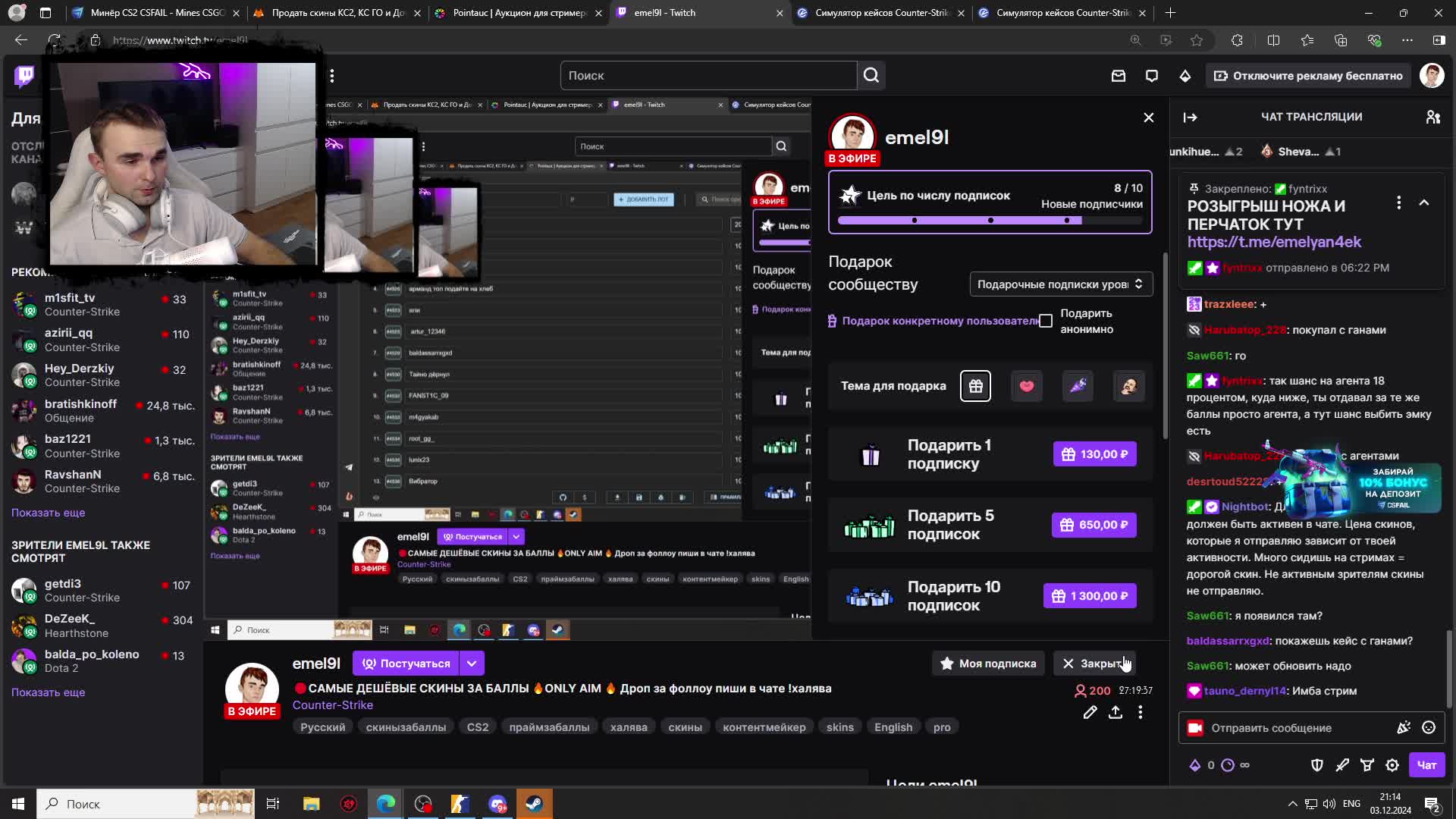Open the browser settings ellipsis menu

coord(1407,40)
